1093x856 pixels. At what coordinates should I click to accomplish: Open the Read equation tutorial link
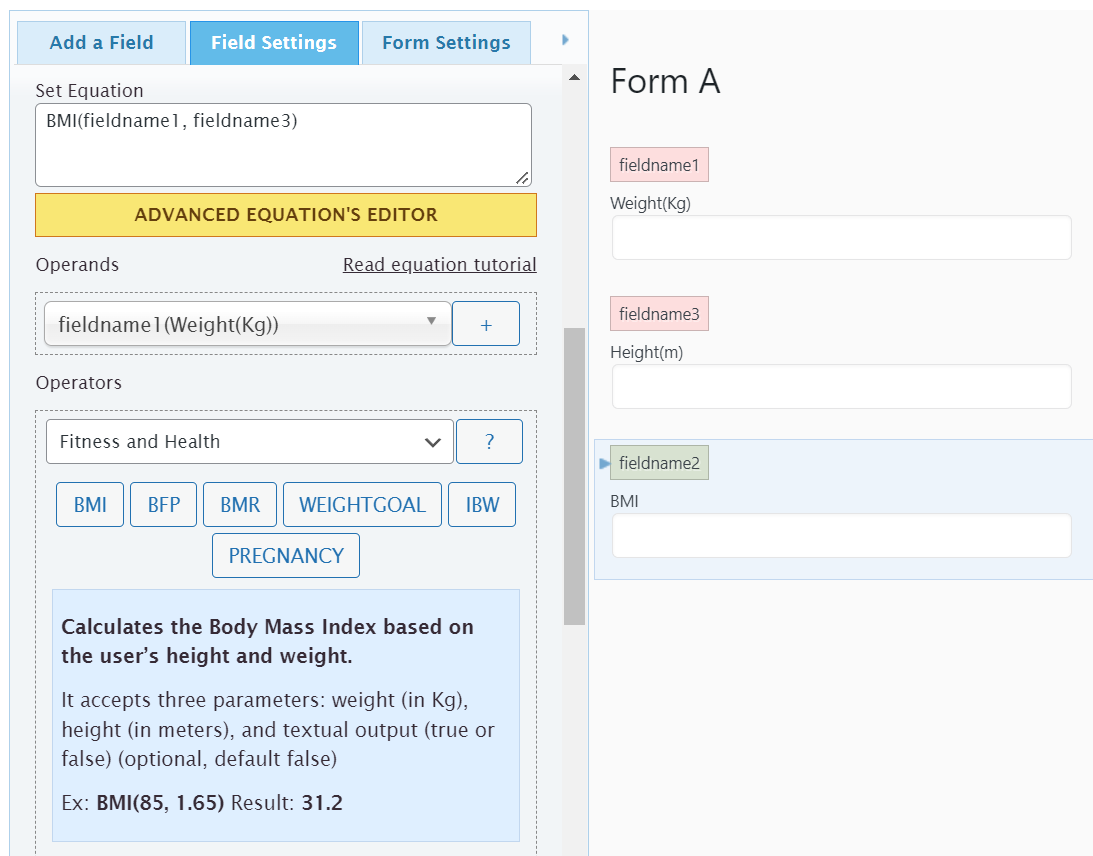(439, 265)
